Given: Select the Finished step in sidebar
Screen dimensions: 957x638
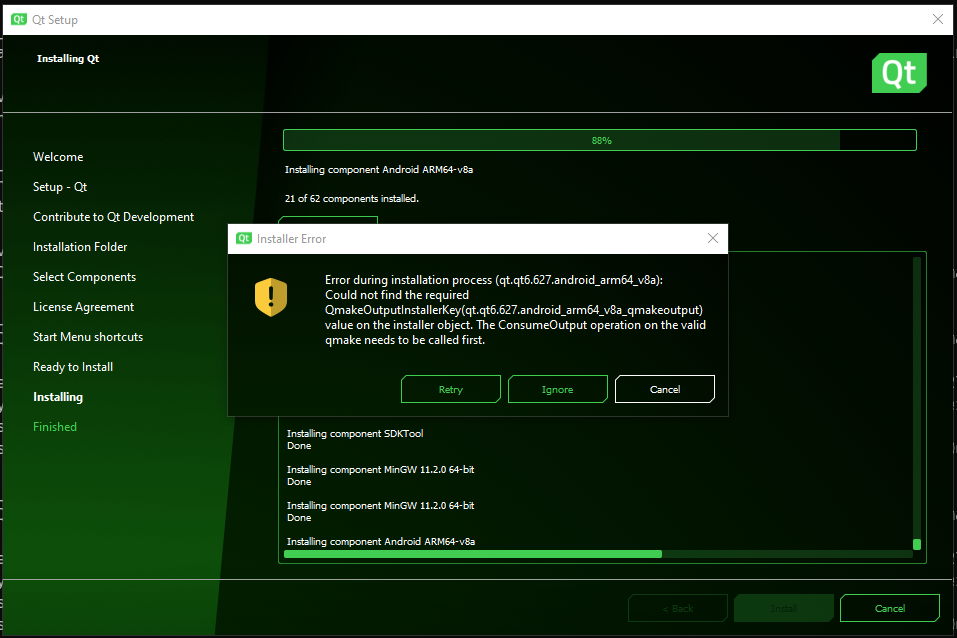Looking at the screenshot, I should (55, 427).
